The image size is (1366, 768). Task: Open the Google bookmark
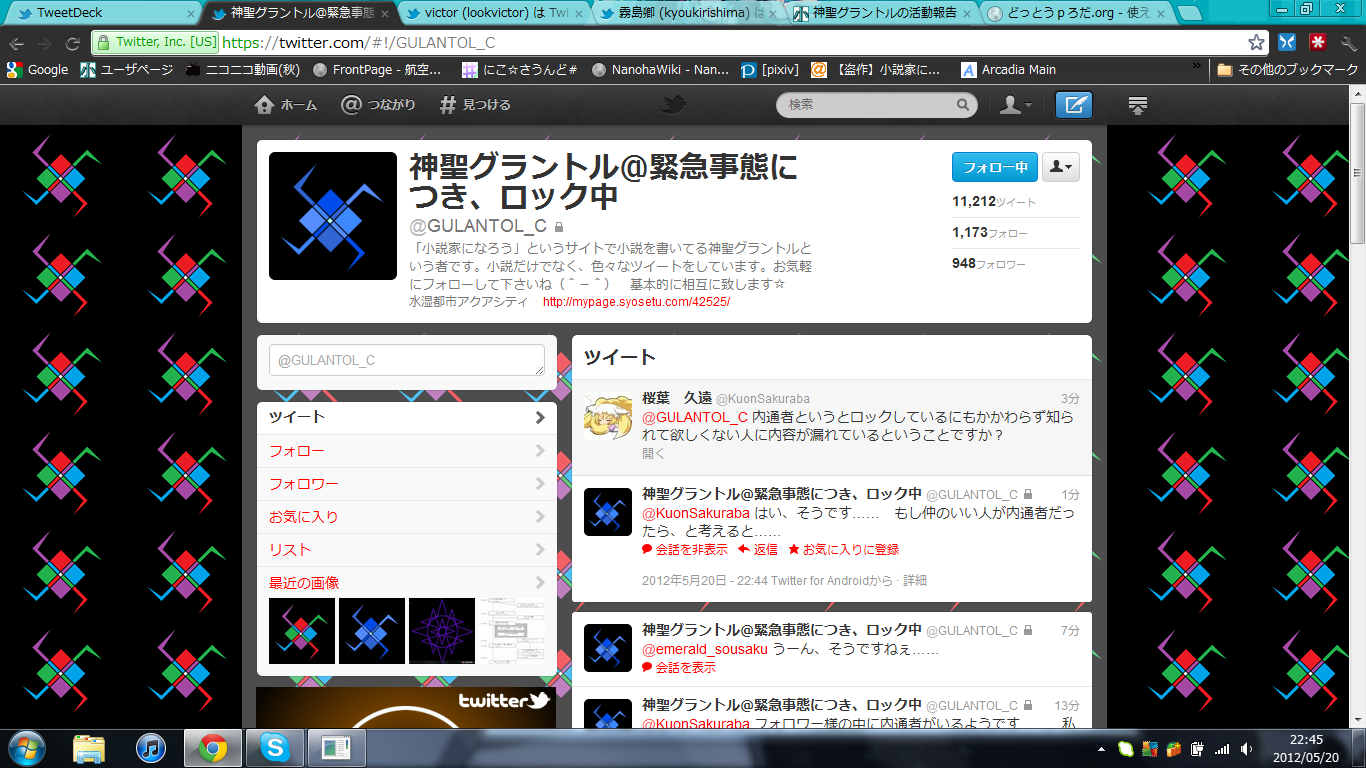pyautogui.click(x=38, y=70)
